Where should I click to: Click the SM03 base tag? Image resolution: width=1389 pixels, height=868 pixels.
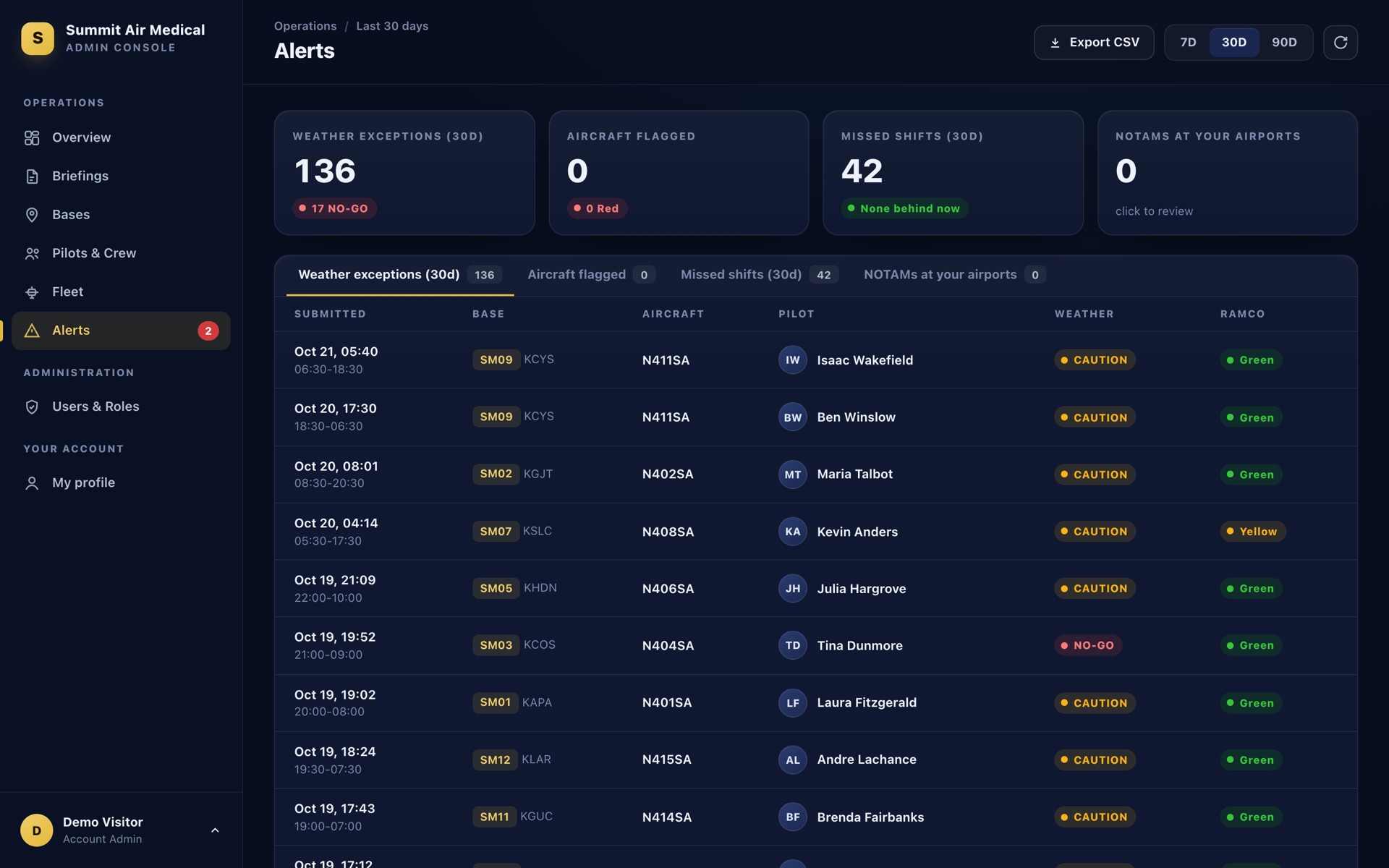496,645
